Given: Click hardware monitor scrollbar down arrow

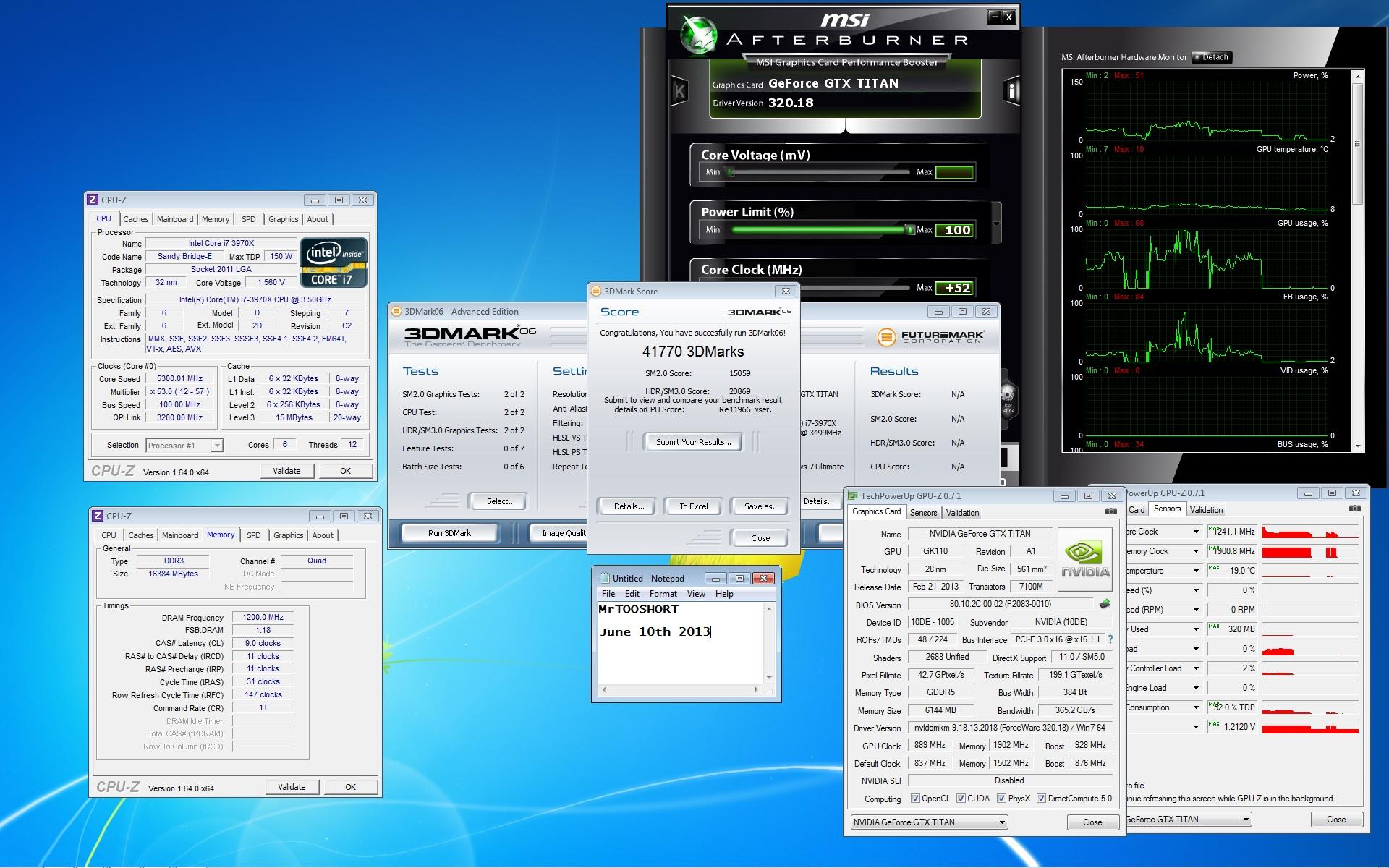Looking at the screenshot, I should (x=1358, y=446).
